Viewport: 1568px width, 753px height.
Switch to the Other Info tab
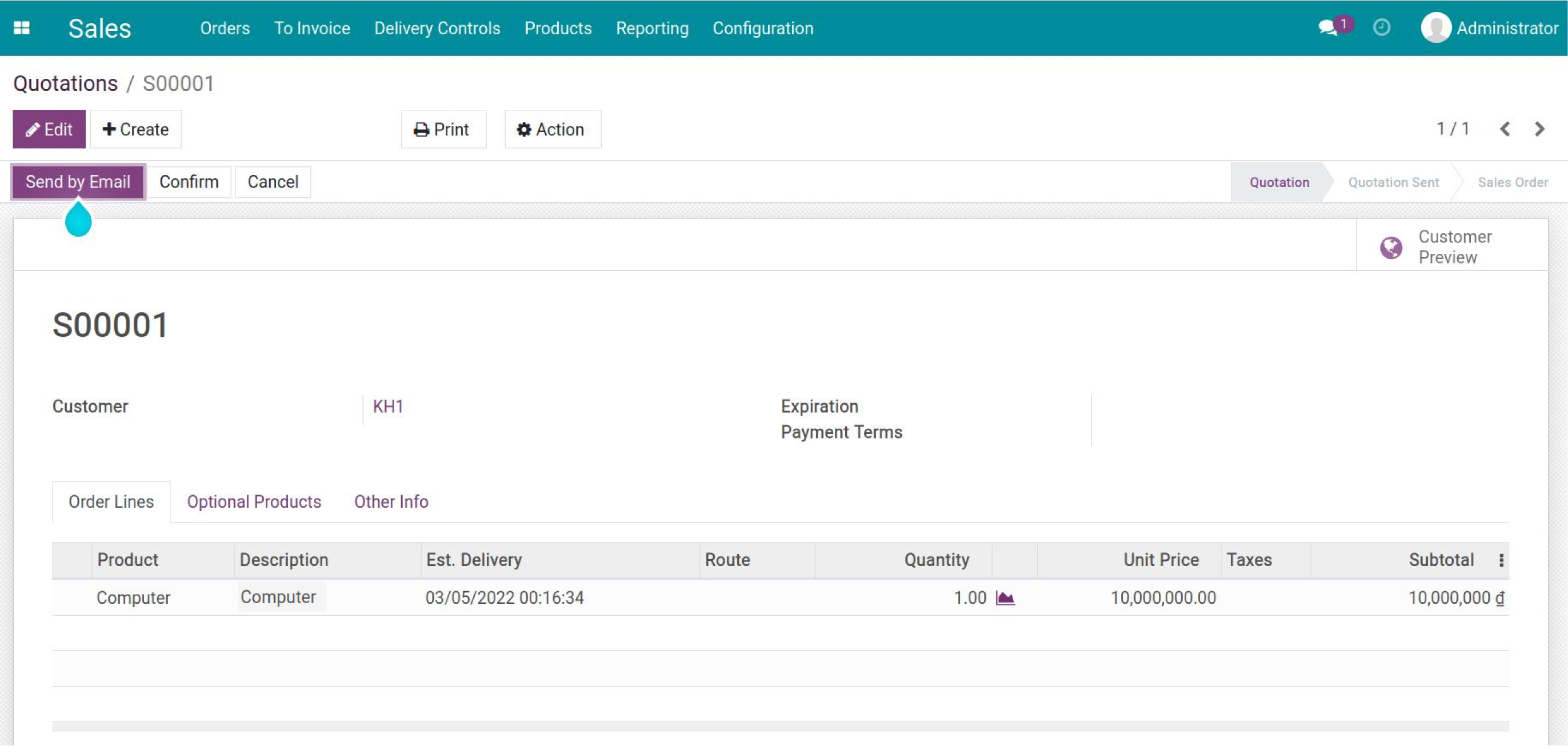pyautogui.click(x=391, y=501)
